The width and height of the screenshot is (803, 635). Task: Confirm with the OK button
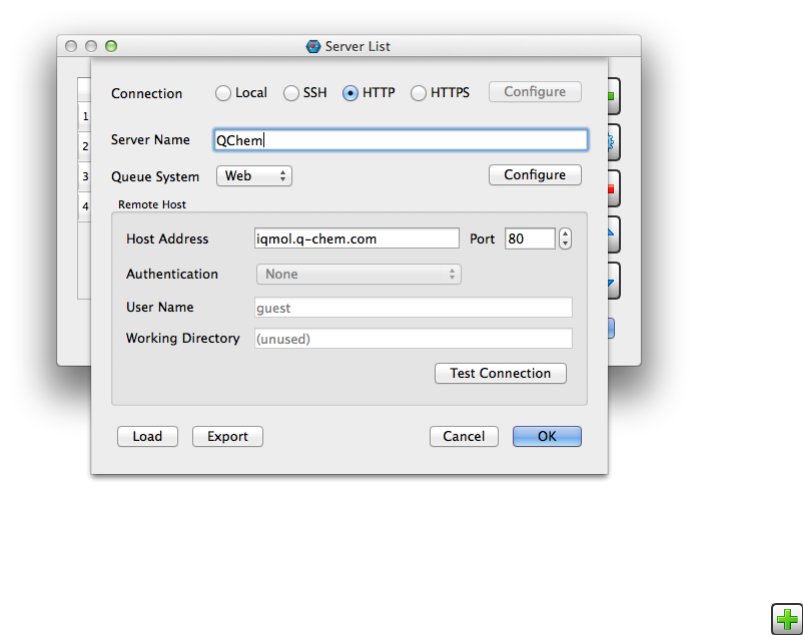[547, 436]
